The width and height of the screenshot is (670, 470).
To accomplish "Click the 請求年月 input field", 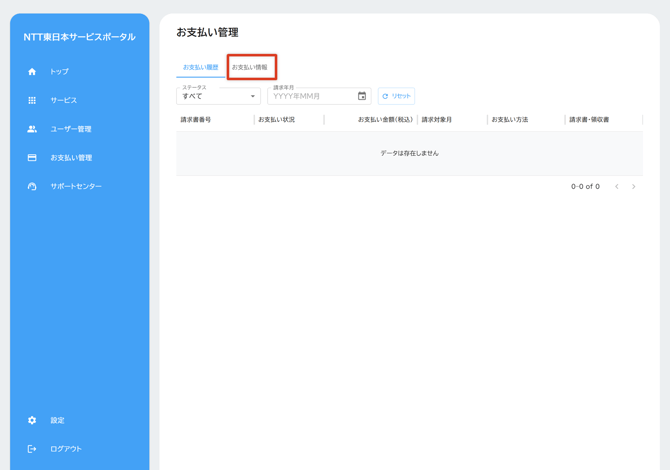I will click(x=312, y=97).
